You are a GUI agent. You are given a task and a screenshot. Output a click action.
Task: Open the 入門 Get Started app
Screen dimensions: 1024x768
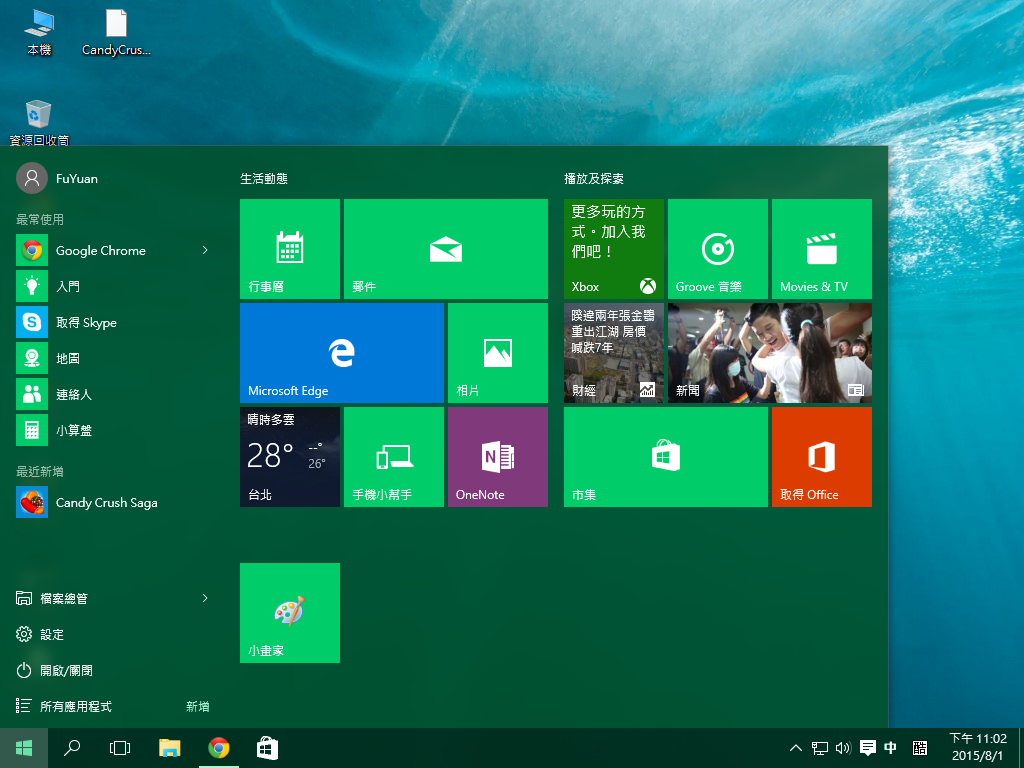click(115, 286)
